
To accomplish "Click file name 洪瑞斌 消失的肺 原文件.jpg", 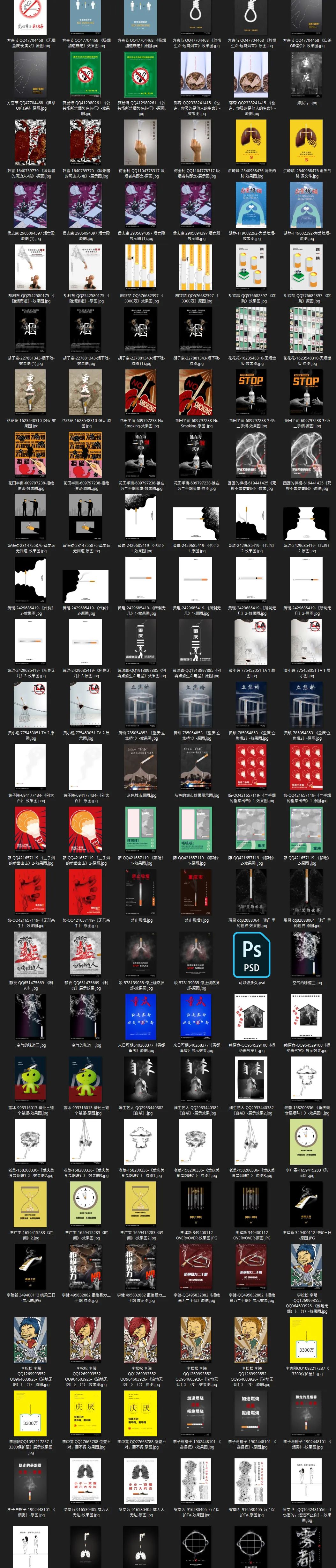I will tap(307, 174).
